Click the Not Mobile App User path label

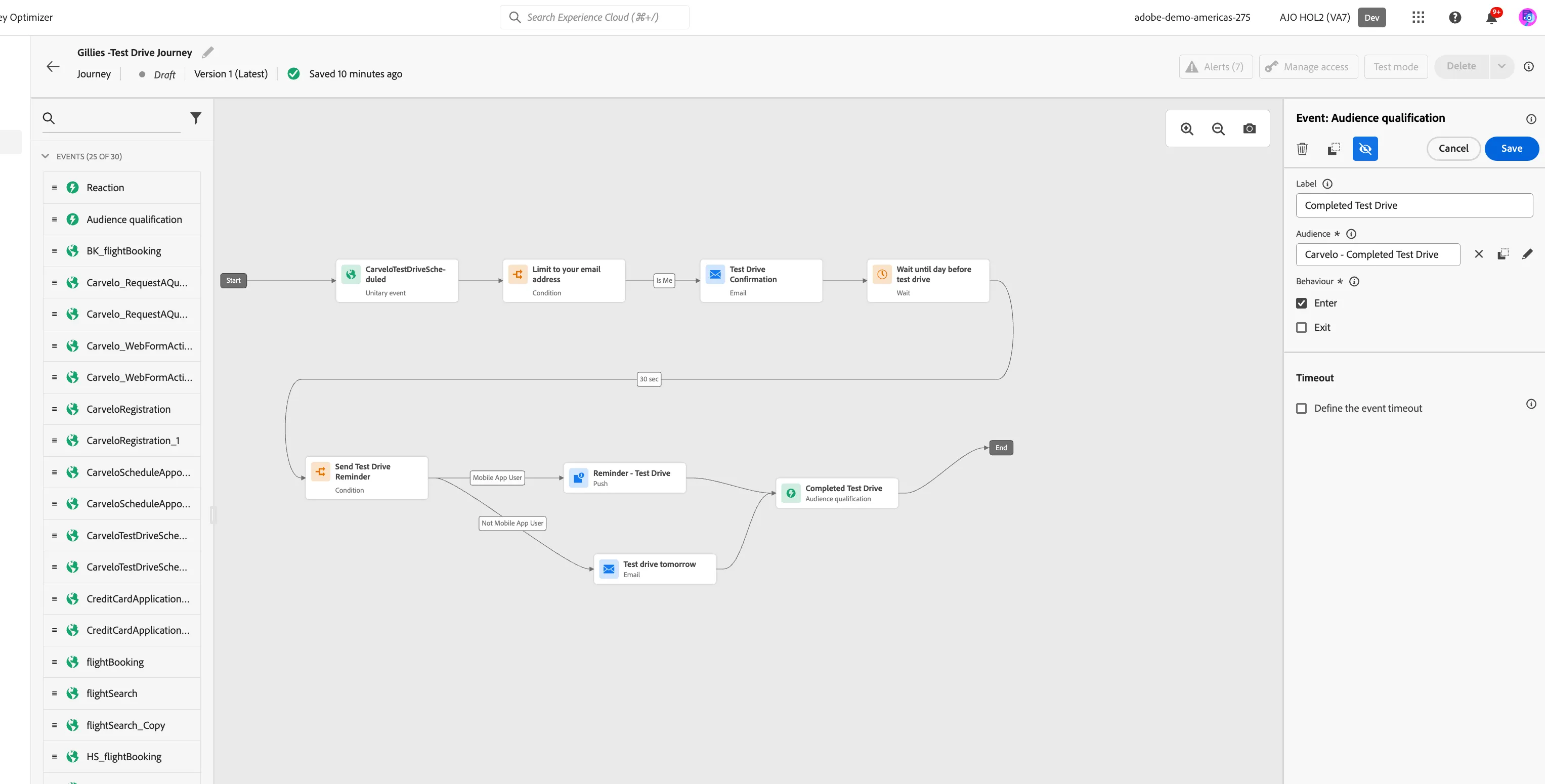click(x=512, y=523)
